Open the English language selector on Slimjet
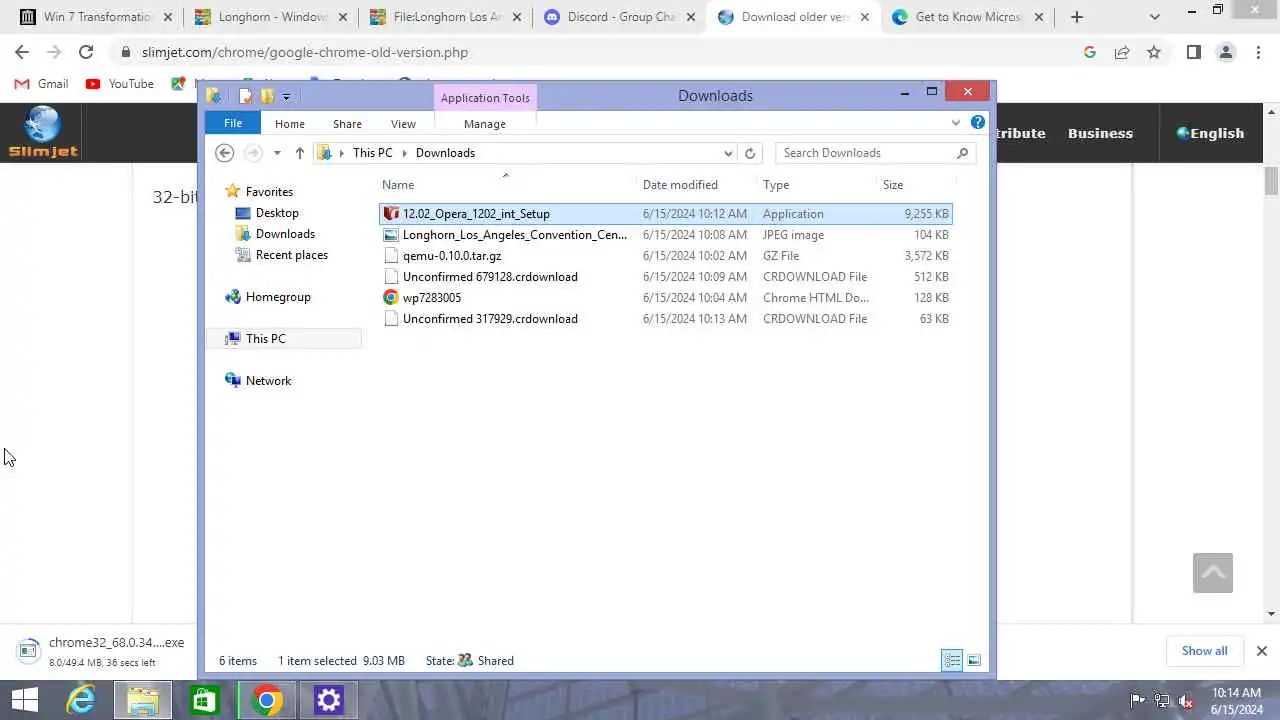 (x=1210, y=133)
